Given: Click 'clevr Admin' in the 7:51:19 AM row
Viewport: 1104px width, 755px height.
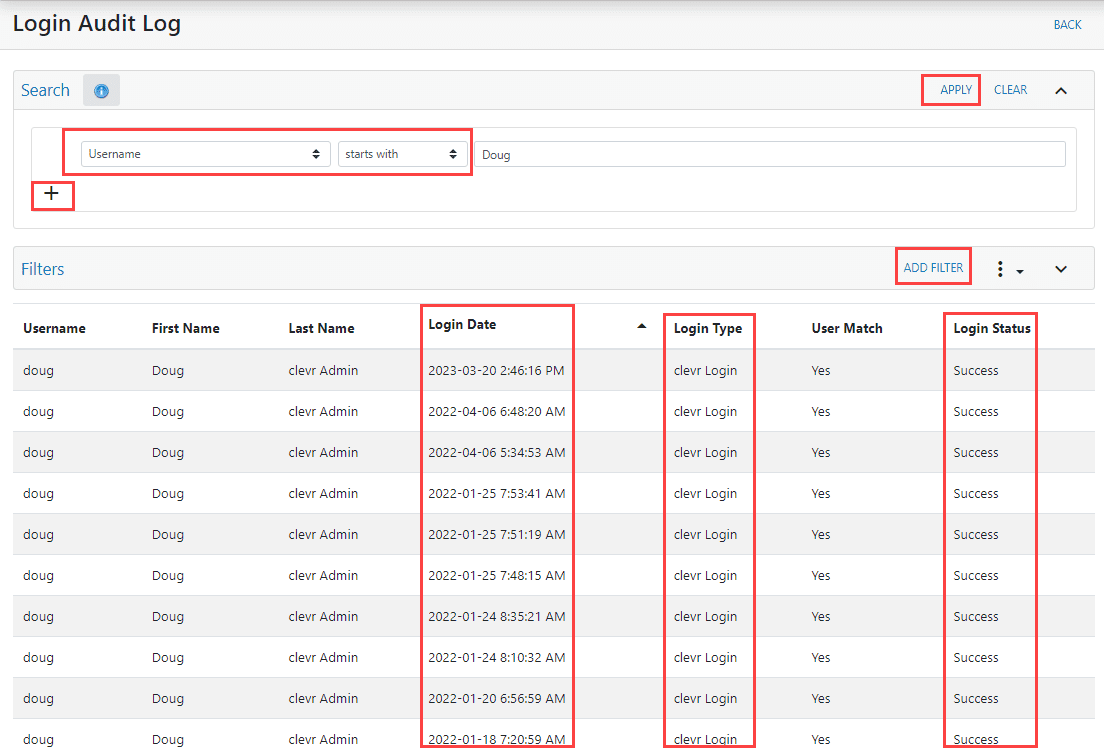Looking at the screenshot, I should coord(323,535).
